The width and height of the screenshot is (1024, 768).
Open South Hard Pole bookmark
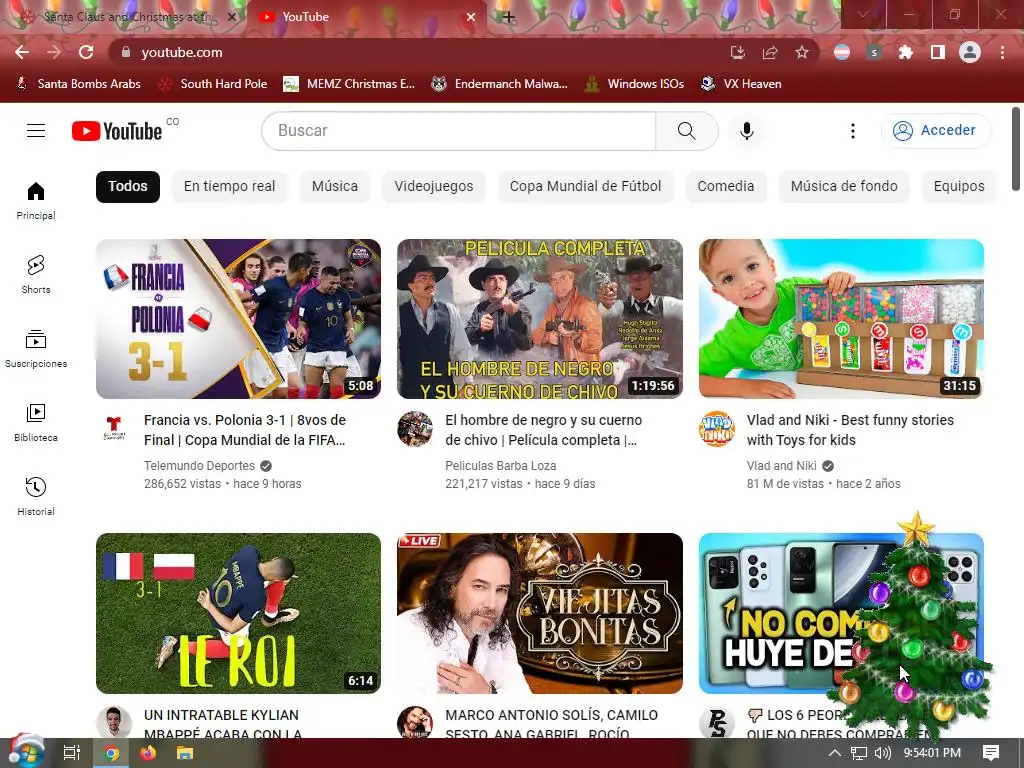pos(213,84)
